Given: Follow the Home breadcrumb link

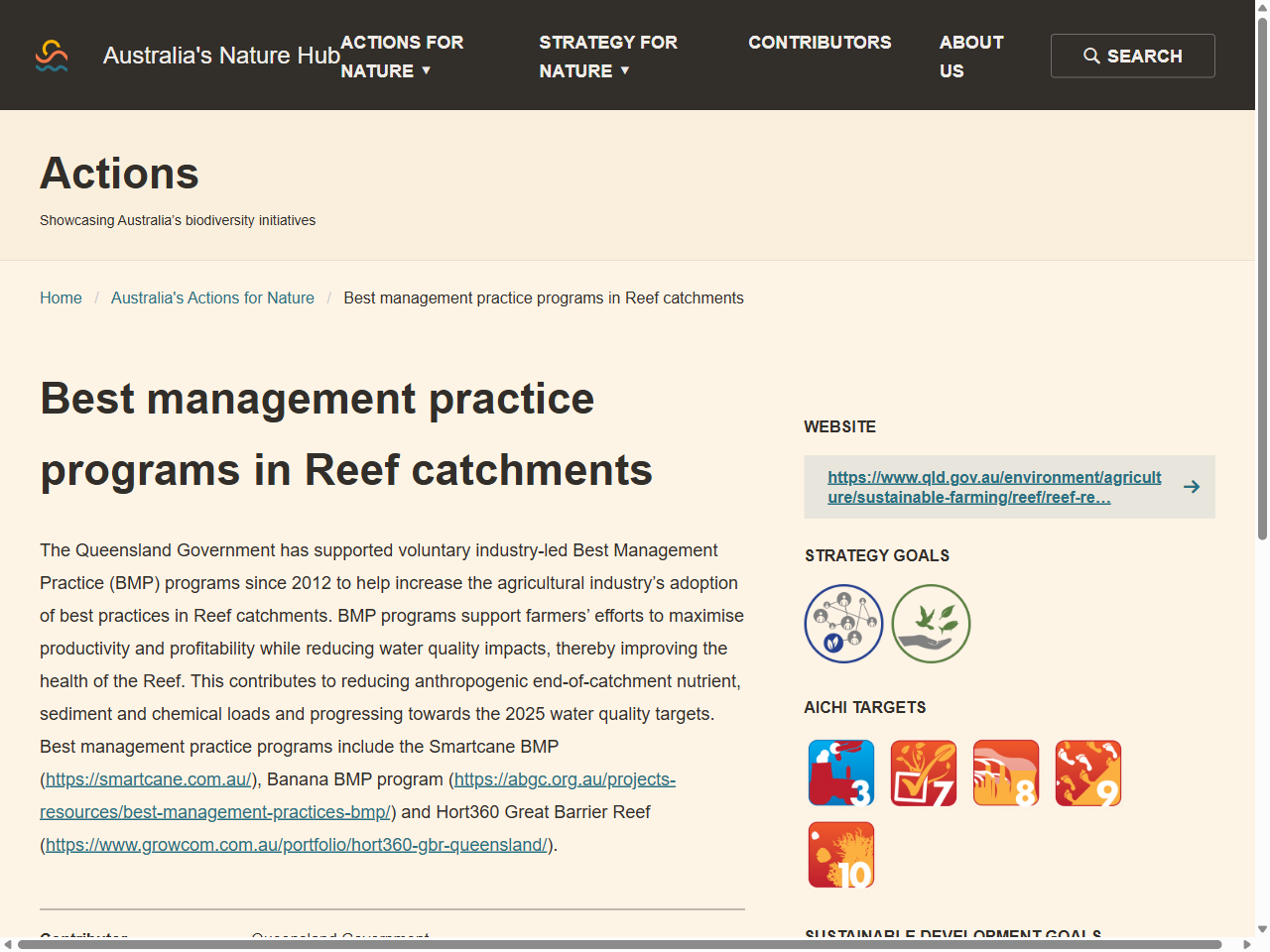Looking at the screenshot, I should pos(61,297).
